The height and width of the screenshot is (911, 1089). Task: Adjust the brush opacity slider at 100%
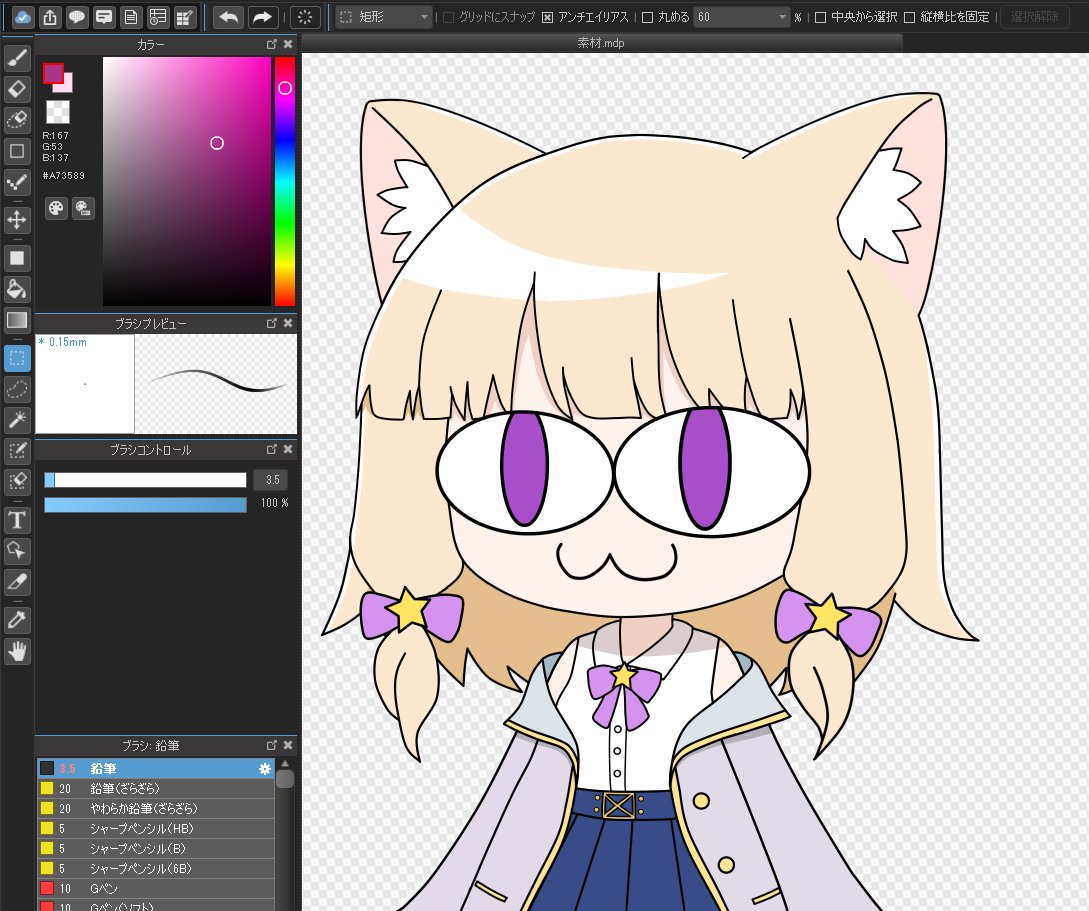[x=145, y=505]
